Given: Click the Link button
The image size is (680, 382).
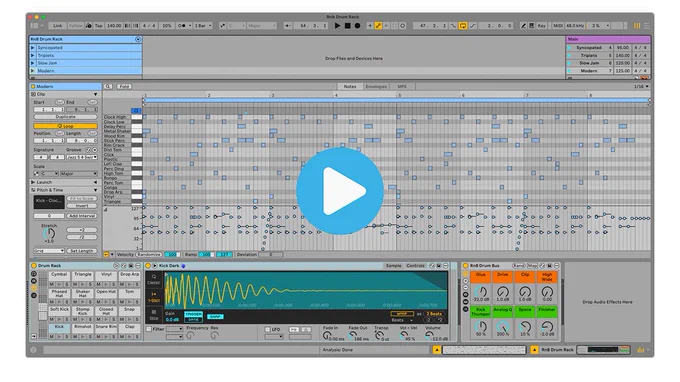Looking at the screenshot, I should point(58,26).
